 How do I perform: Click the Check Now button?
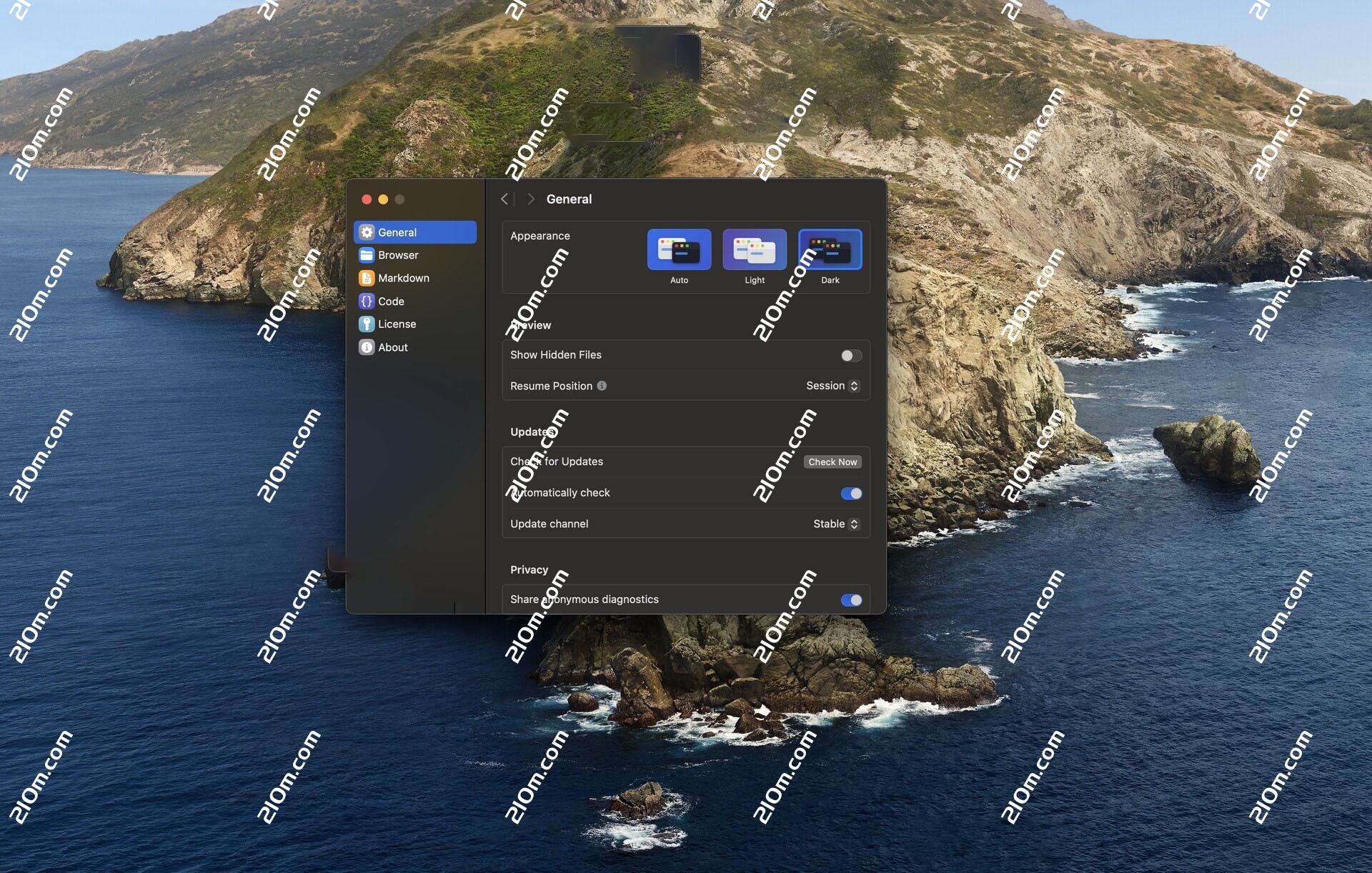pyautogui.click(x=832, y=462)
